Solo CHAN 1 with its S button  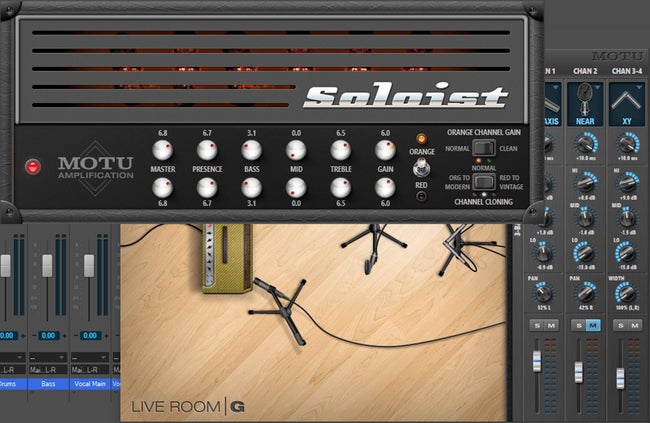coord(537,325)
